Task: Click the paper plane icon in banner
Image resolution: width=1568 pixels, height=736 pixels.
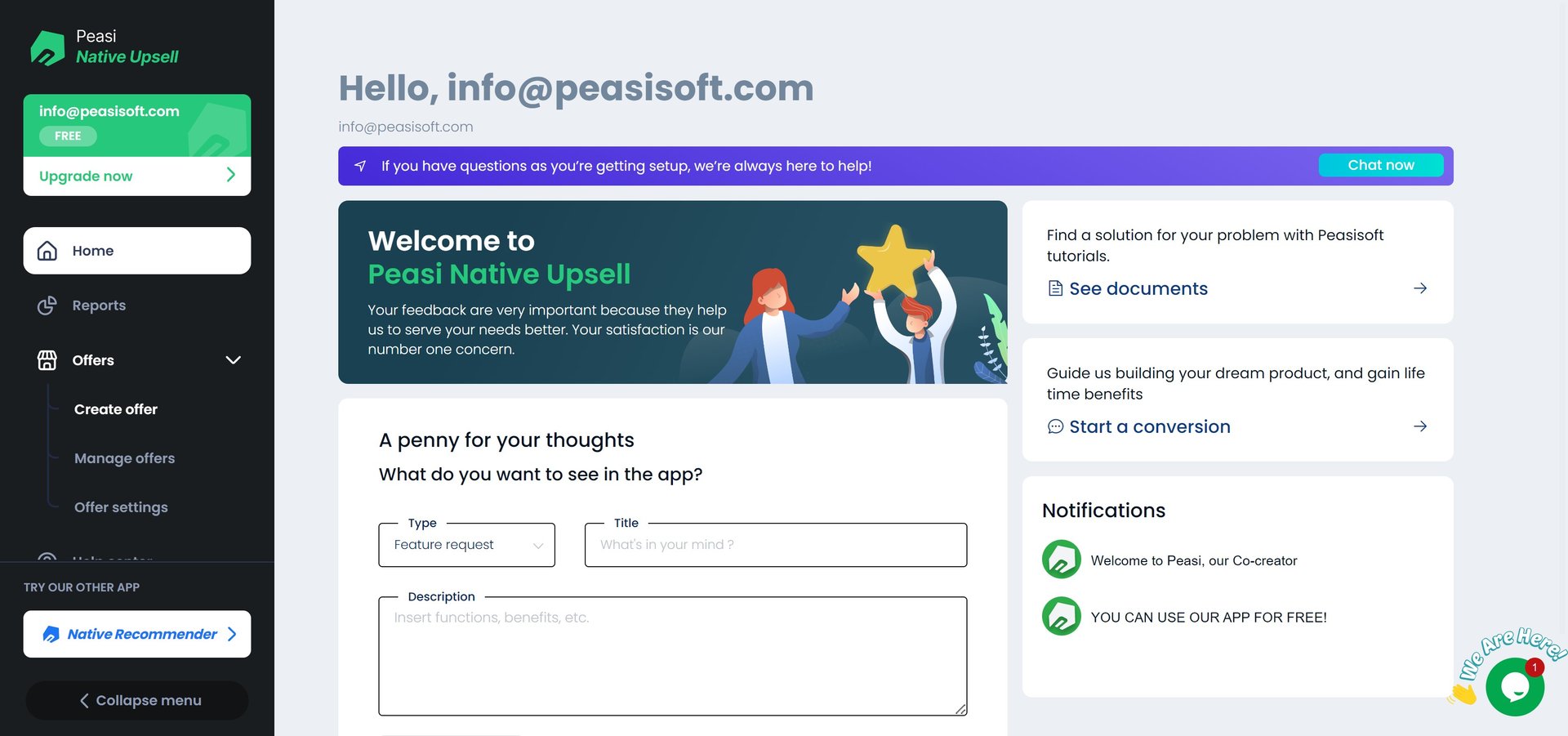Action: coord(360,166)
